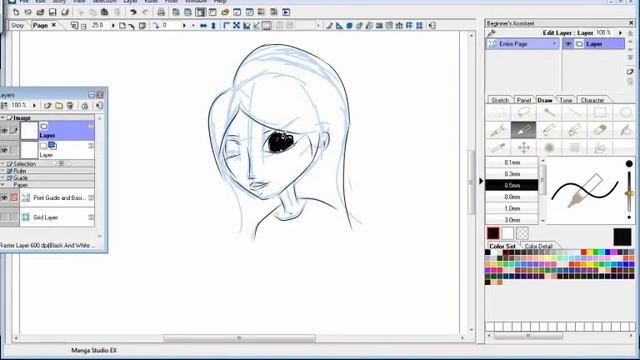Open zoom 25.0 dropdown arrow
This screenshot has height=360, width=640.
point(113,25)
